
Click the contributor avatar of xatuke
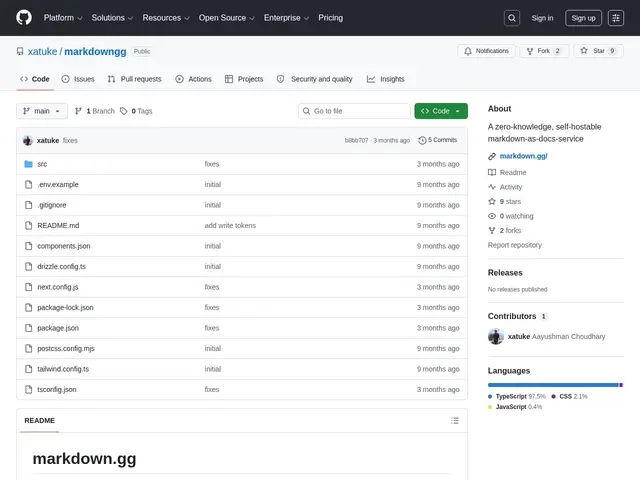click(x=496, y=337)
